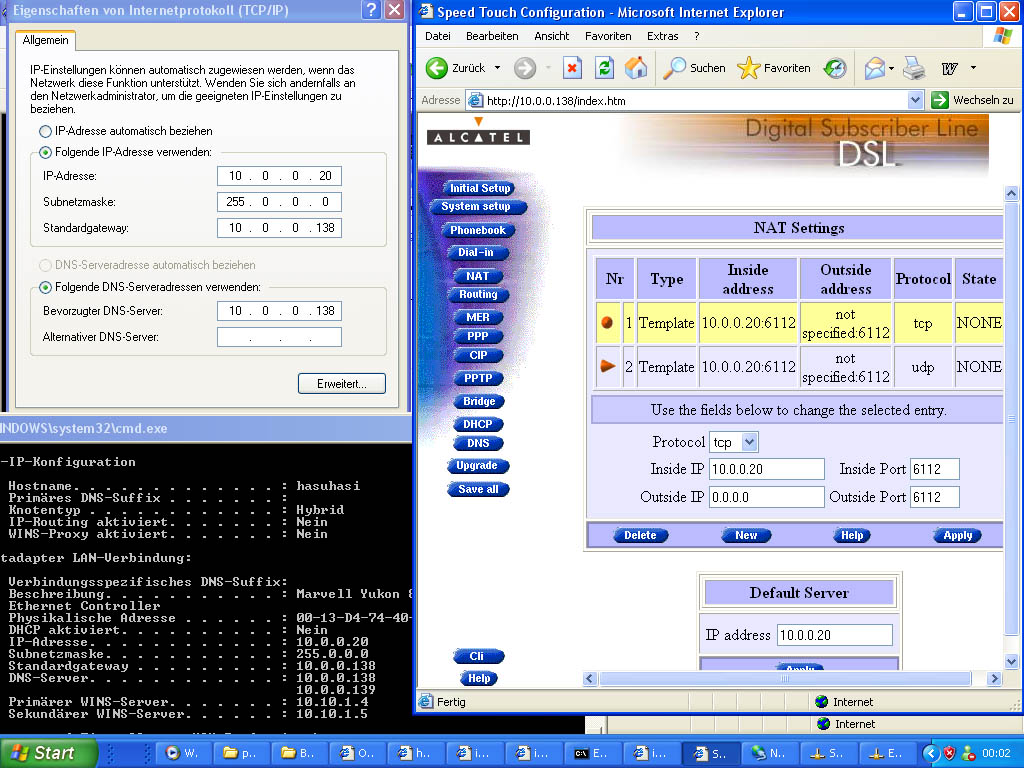Open the Bearbeiten menu

(x=492, y=36)
